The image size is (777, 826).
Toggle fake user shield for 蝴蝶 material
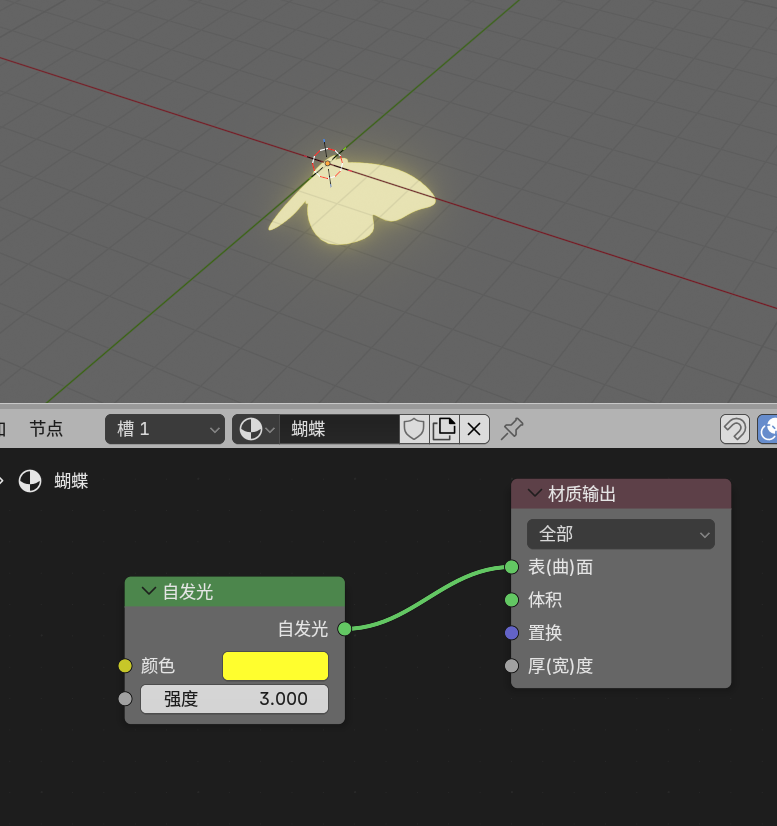coord(414,429)
